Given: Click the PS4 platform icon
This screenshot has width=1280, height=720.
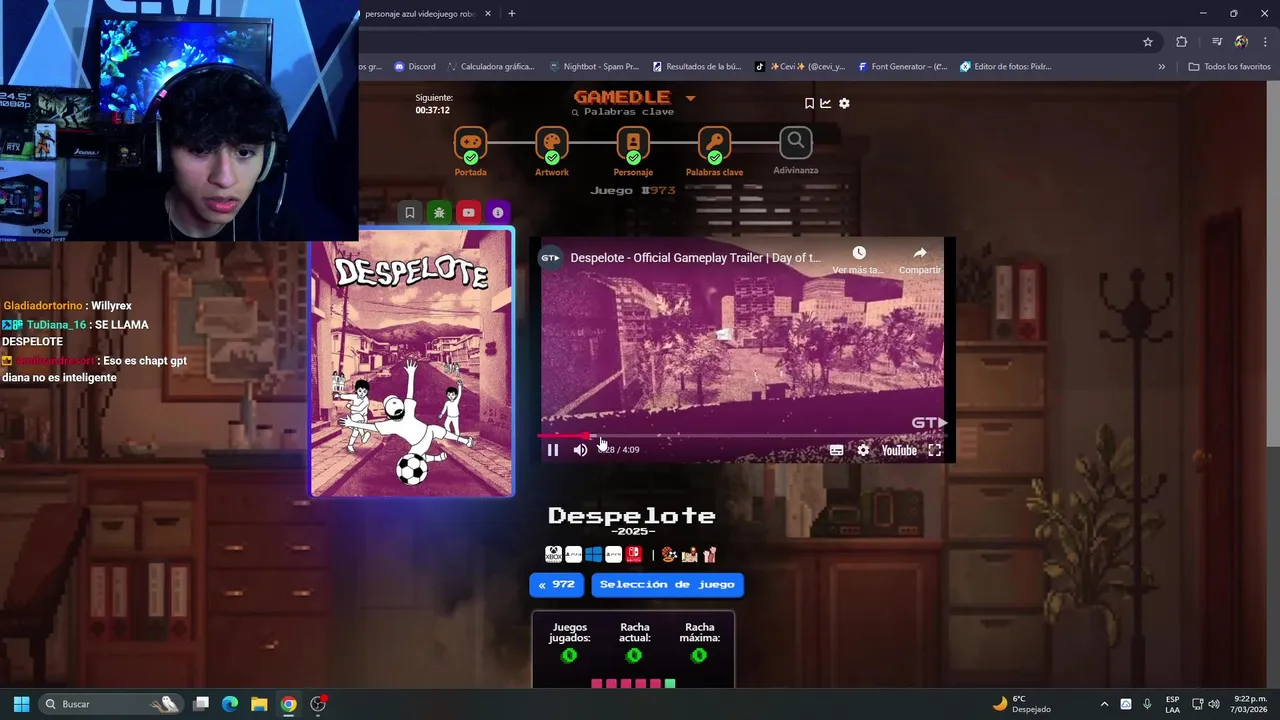Looking at the screenshot, I should coord(573,554).
